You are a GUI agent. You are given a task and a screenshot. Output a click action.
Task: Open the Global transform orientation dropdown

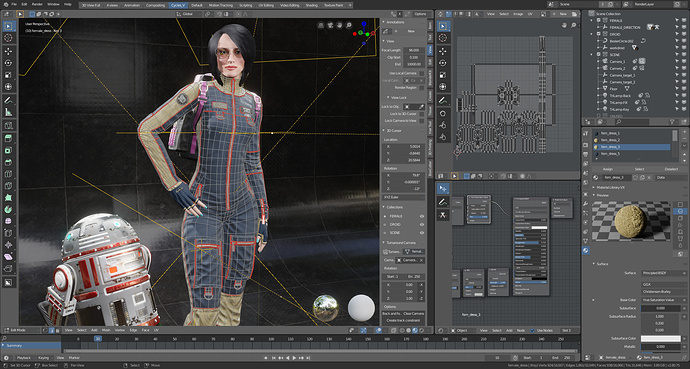click(190, 14)
